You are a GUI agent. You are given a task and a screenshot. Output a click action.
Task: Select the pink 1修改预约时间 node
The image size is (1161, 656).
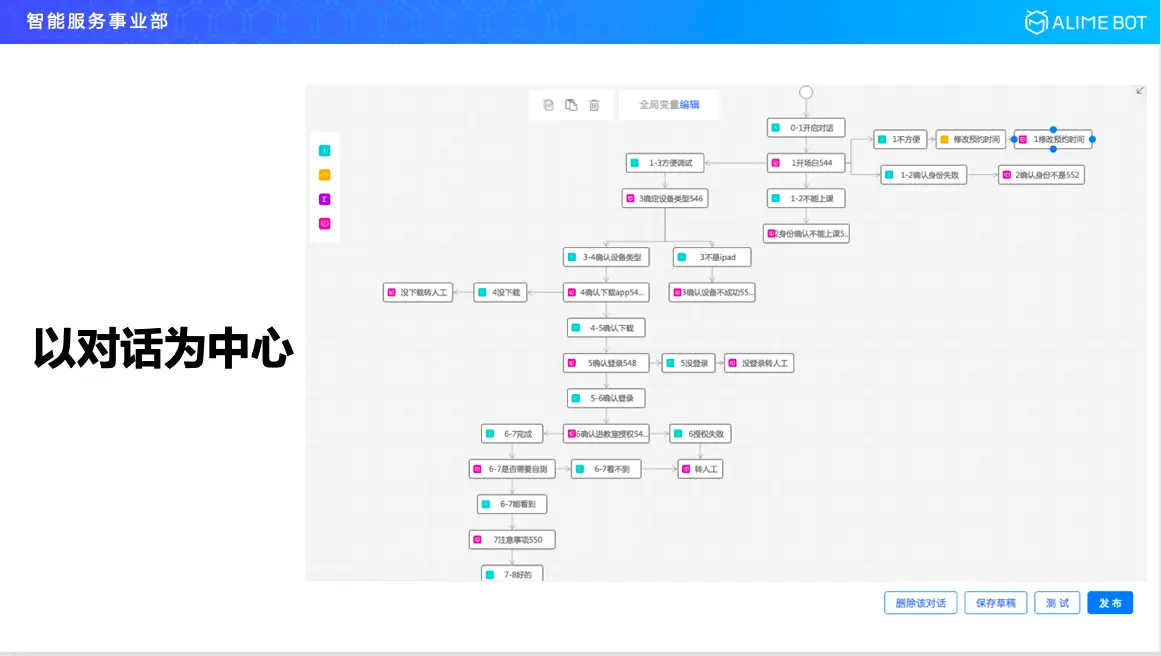(1053, 139)
